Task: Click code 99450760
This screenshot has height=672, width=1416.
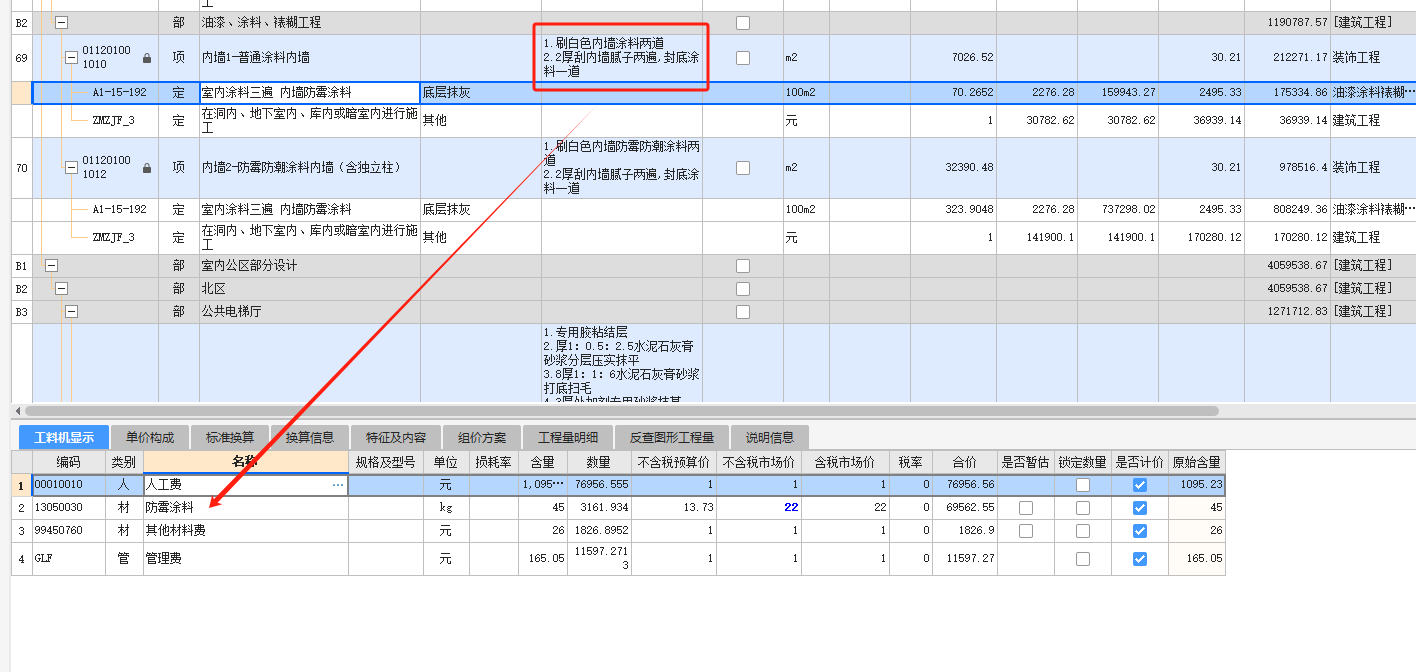Action: pyautogui.click(x=59, y=531)
